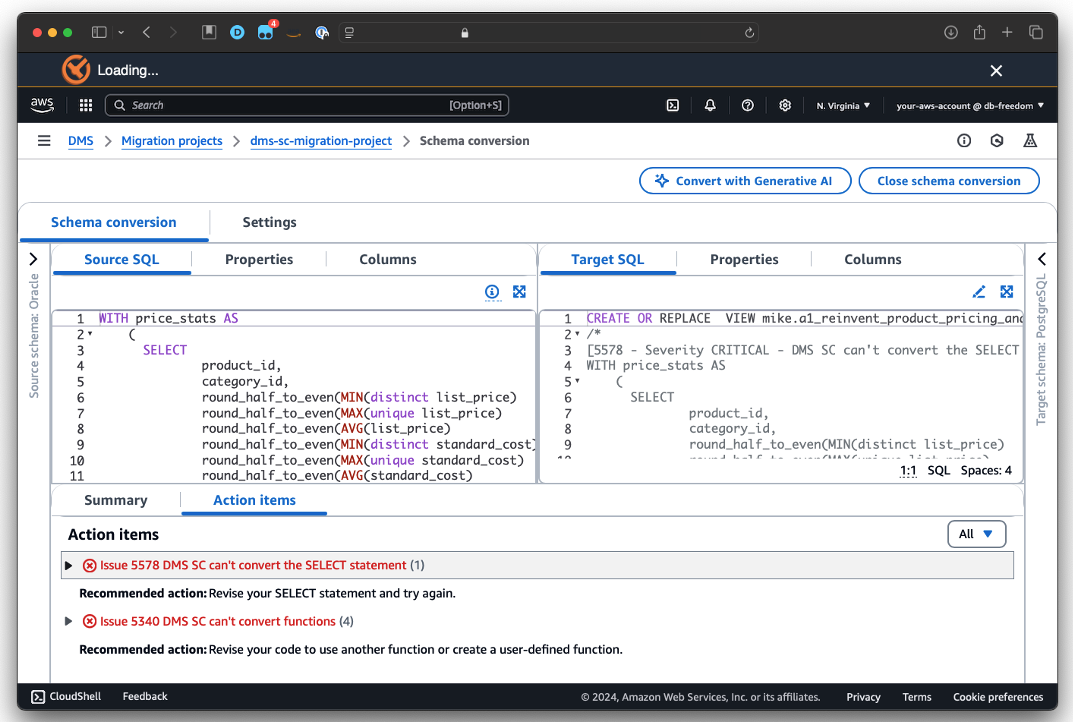Image resolution: width=1073 pixels, height=722 pixels.
Task: Open the notifications bell
Action: point(710,105)
